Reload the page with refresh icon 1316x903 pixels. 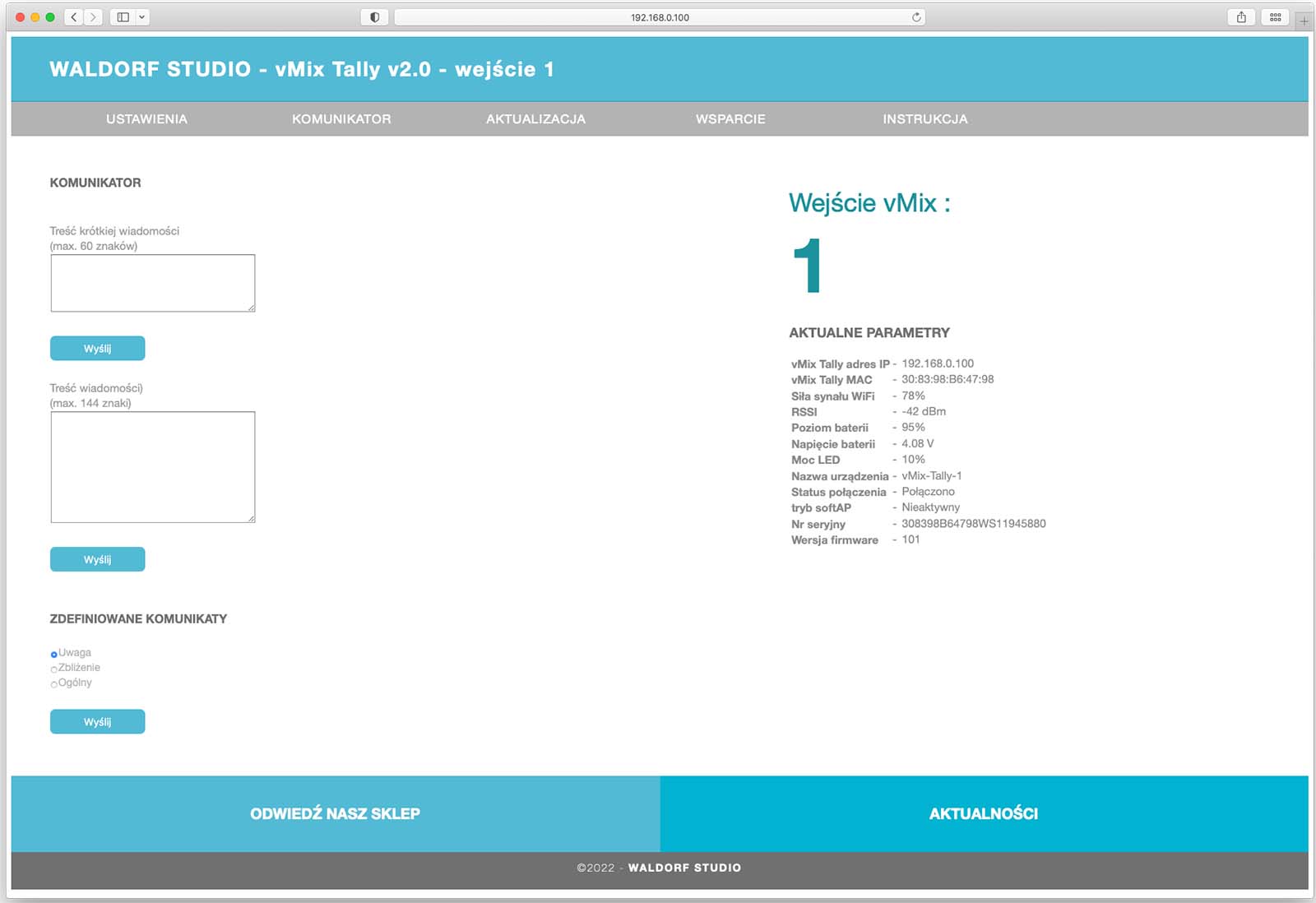click(916, 17)
